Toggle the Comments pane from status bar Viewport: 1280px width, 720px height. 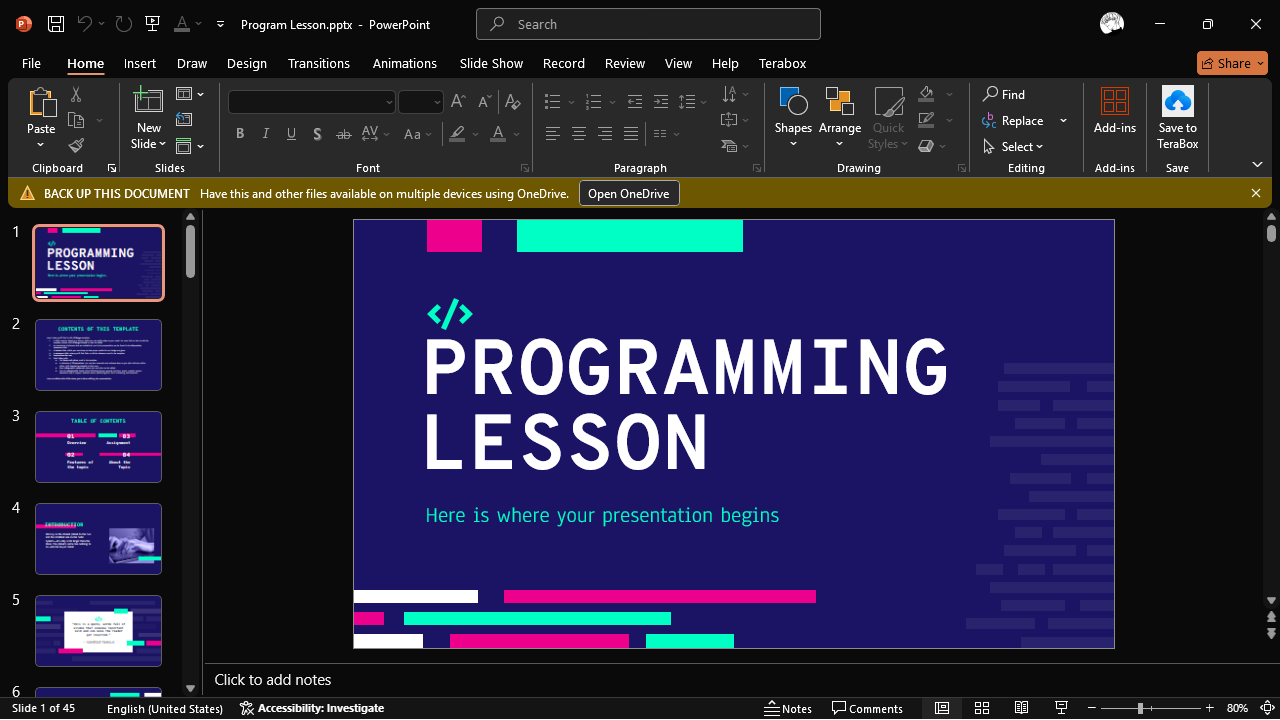point(867,708)
